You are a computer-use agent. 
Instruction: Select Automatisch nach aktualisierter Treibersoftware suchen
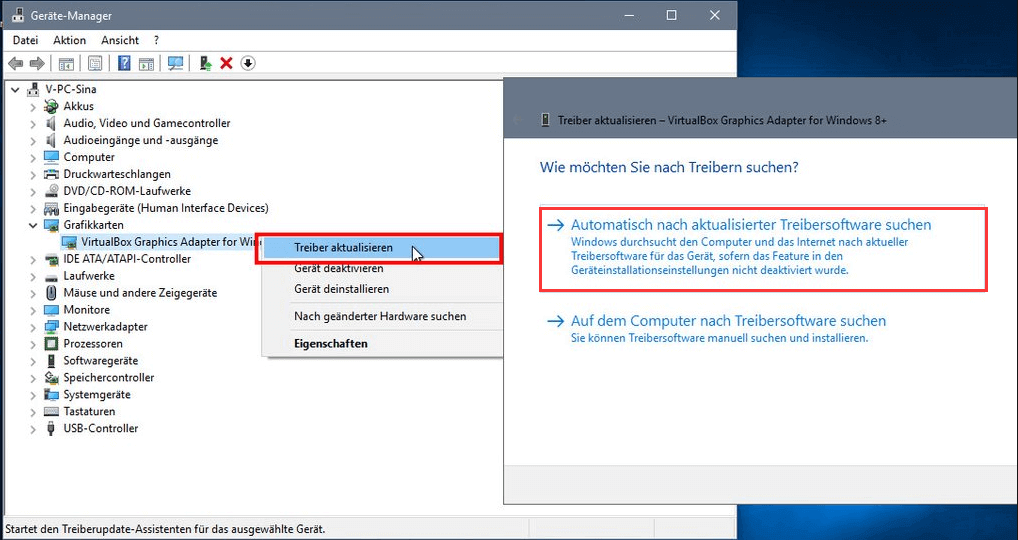(763, 249)
